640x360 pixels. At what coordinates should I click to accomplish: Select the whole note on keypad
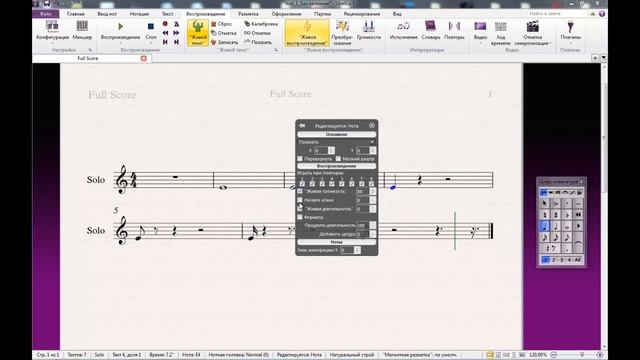[567, 226]
